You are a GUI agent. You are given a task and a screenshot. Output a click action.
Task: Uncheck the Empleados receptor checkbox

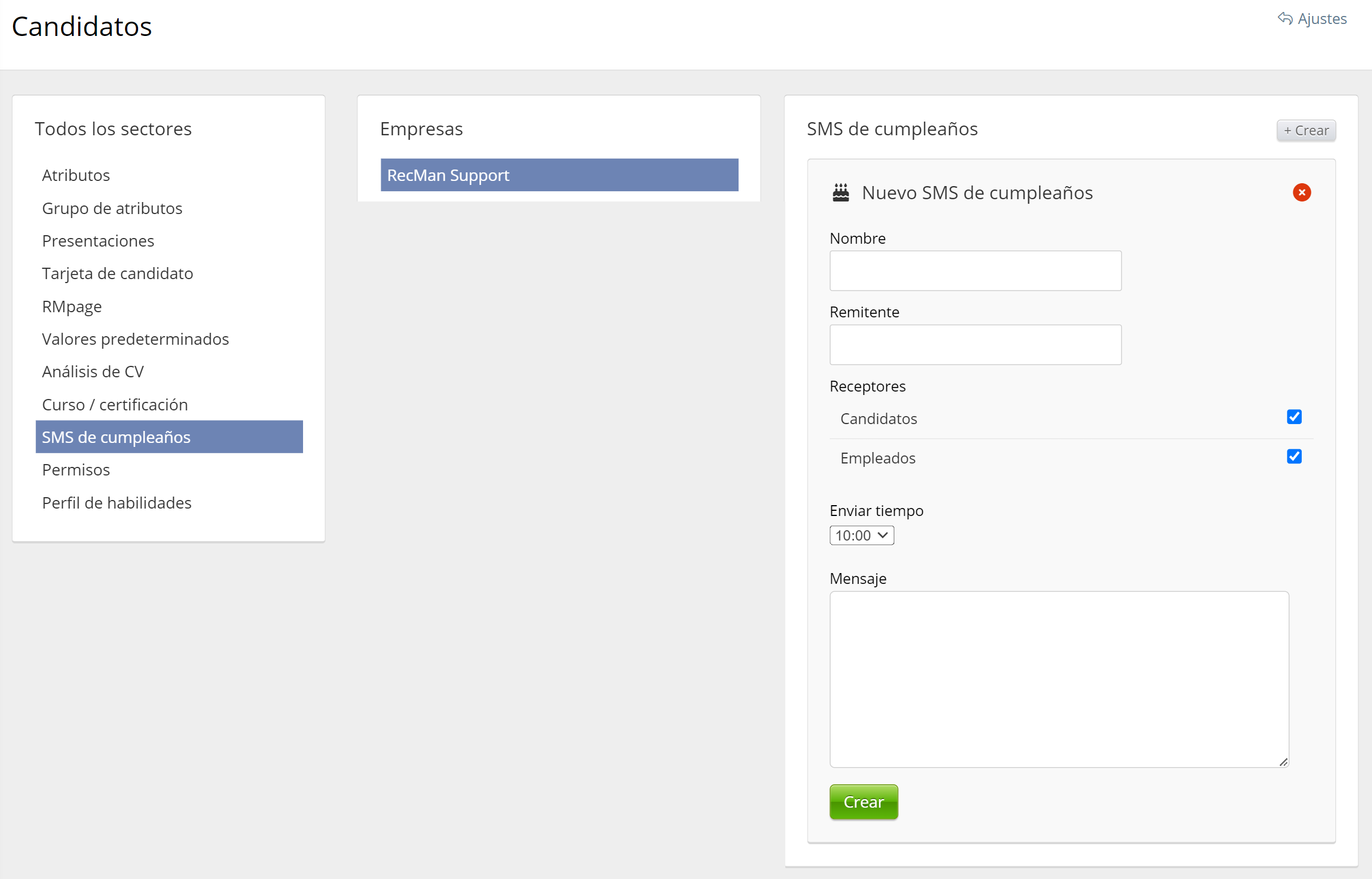point(1294,457)
